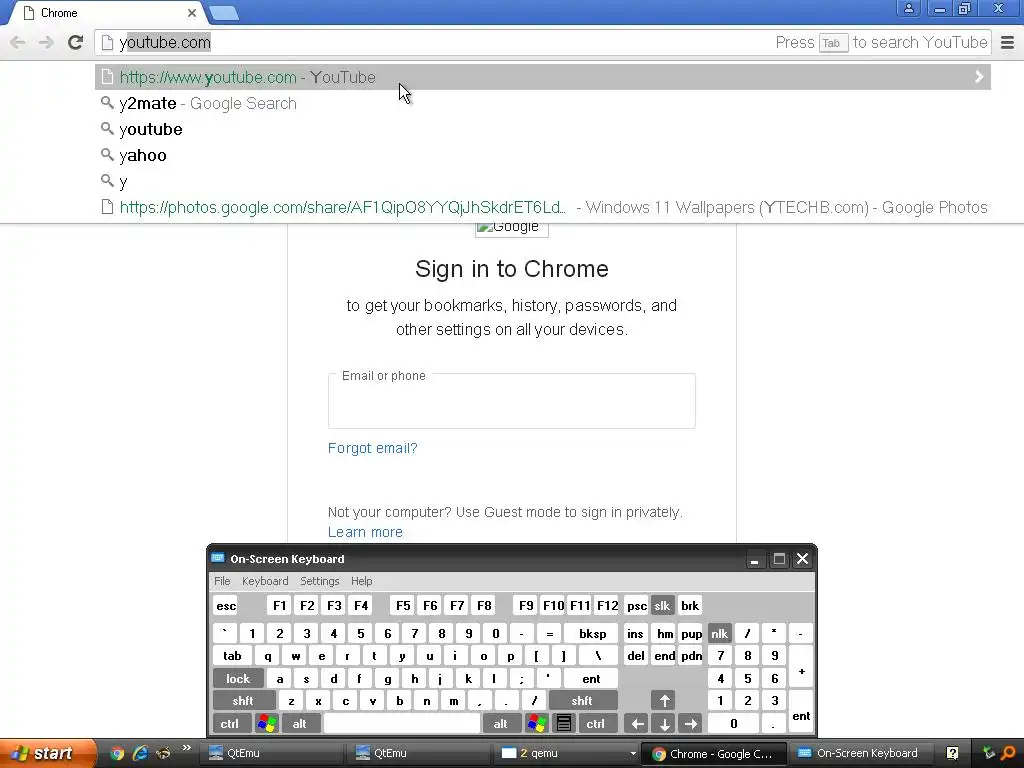Screen dimensions: 1024x768
Task: Click the omnibox containing youtube.com
Action: click(542, 42)
